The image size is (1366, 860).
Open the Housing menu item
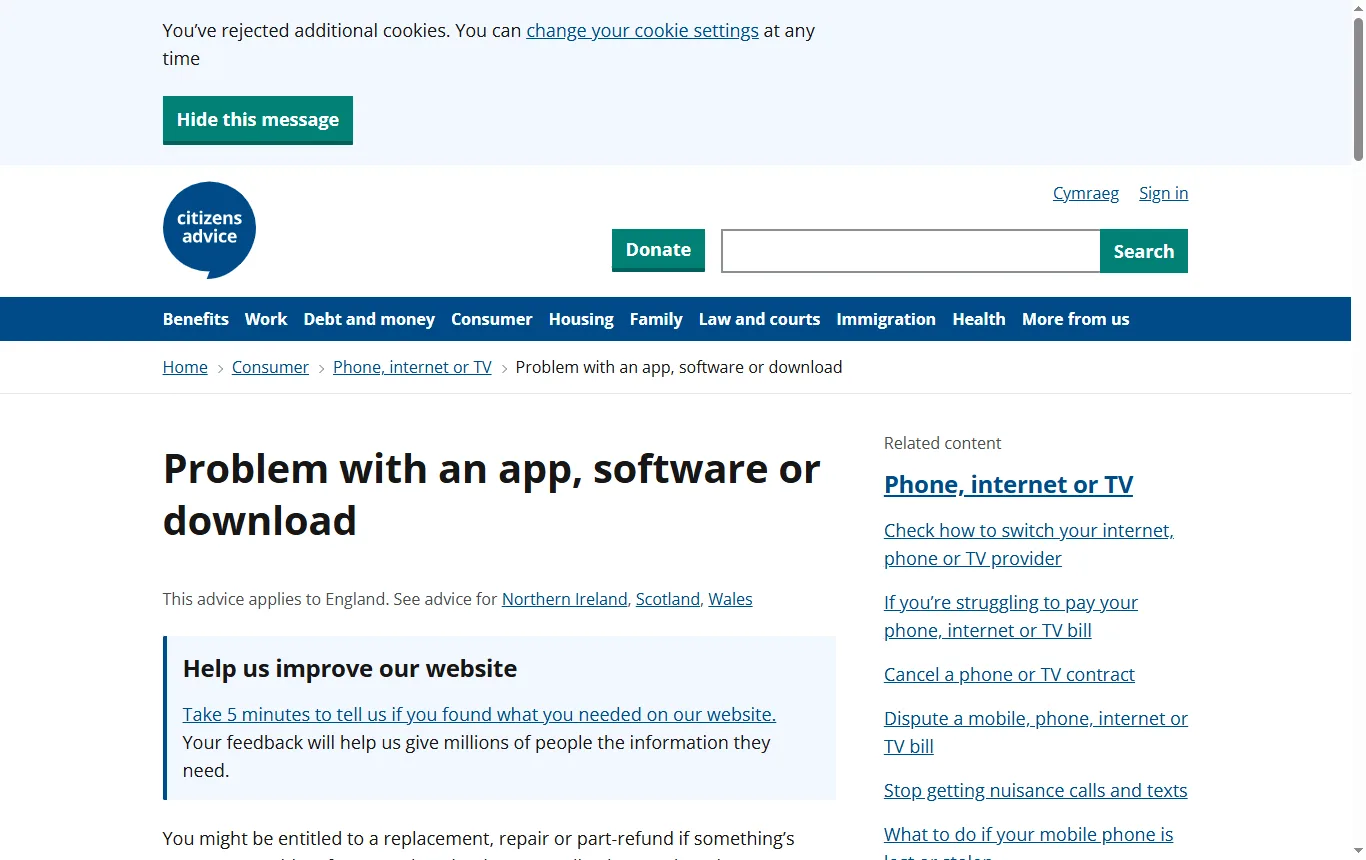[581, 319]
